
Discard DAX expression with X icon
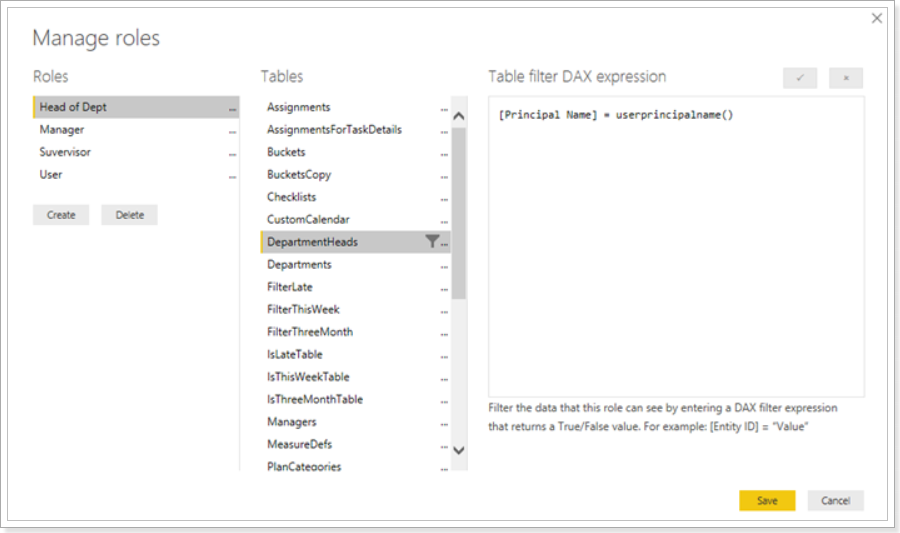pos(845,78)
